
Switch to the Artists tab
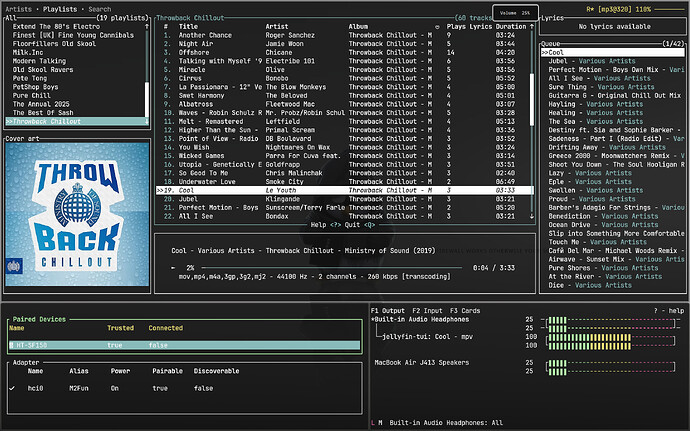tap(18, 9)
